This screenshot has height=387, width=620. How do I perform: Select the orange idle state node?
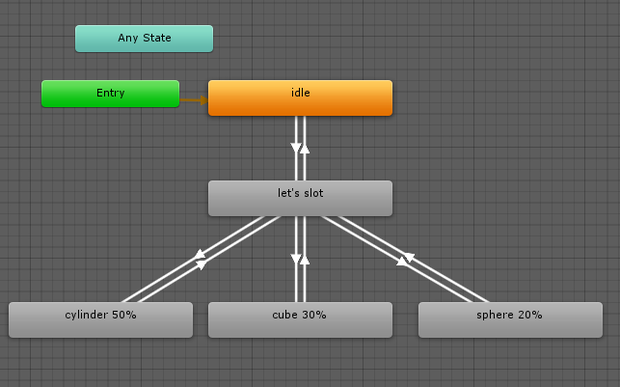300,98
